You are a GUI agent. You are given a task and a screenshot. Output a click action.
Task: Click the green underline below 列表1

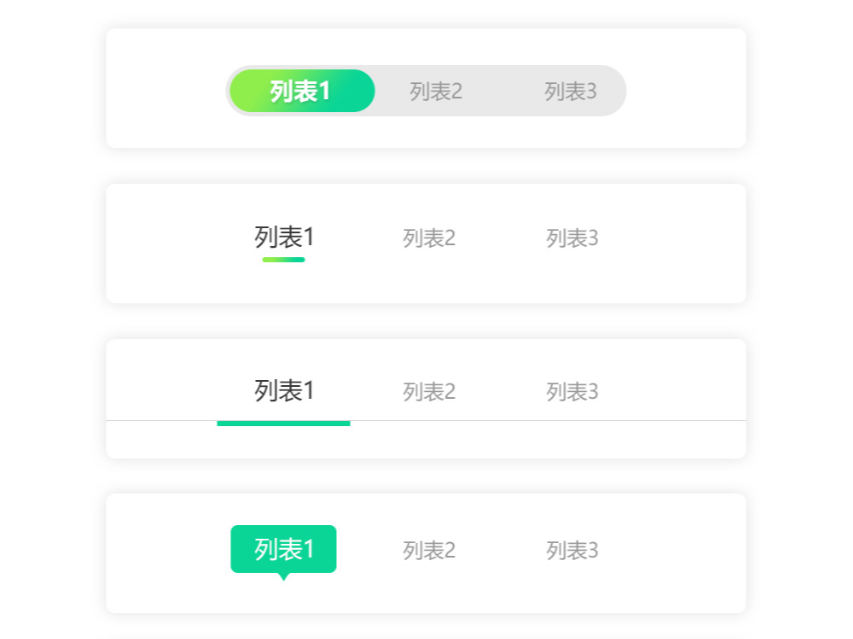(283, 258)
